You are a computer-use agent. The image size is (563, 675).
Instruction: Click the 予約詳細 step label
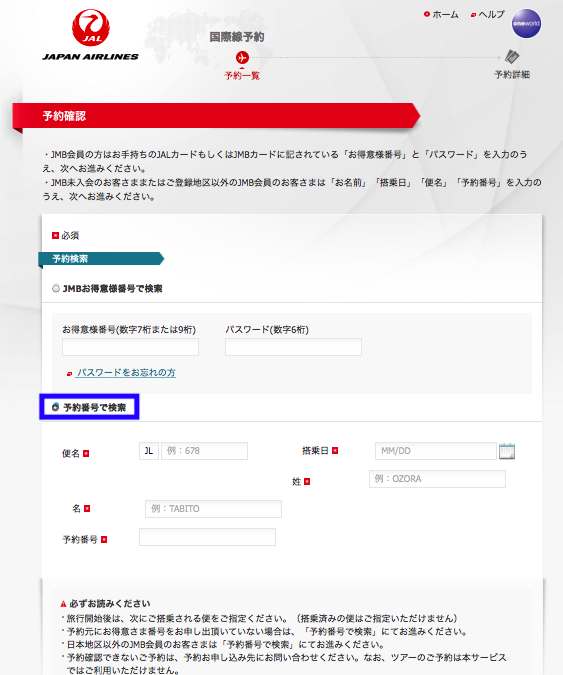(x=512, y=74)
